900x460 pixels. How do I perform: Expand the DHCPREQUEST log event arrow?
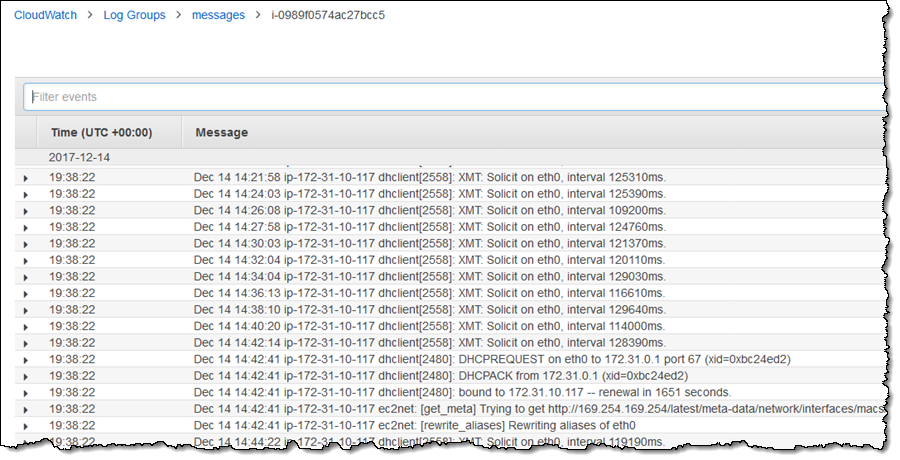[x=25, y=359]
